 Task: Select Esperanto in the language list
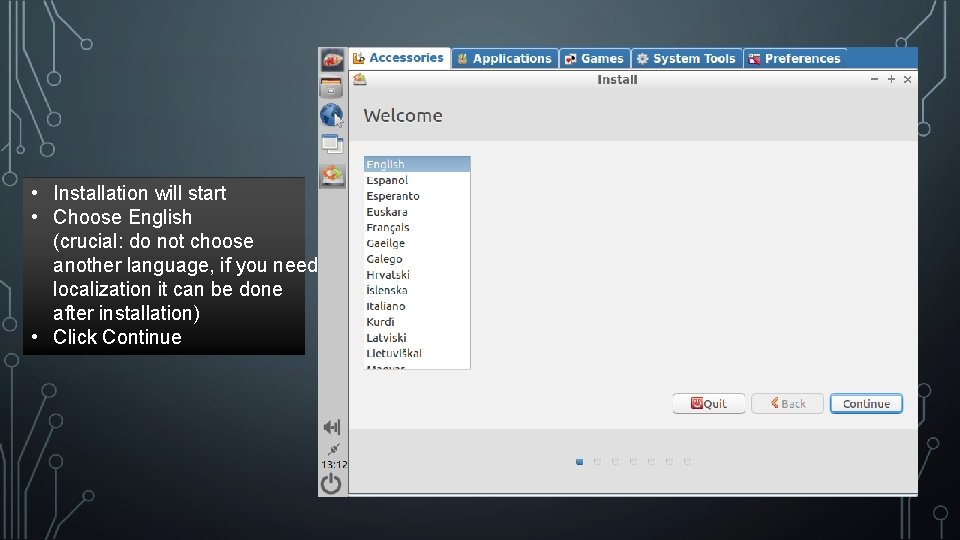pyautogui.click(x=417, y=196)
